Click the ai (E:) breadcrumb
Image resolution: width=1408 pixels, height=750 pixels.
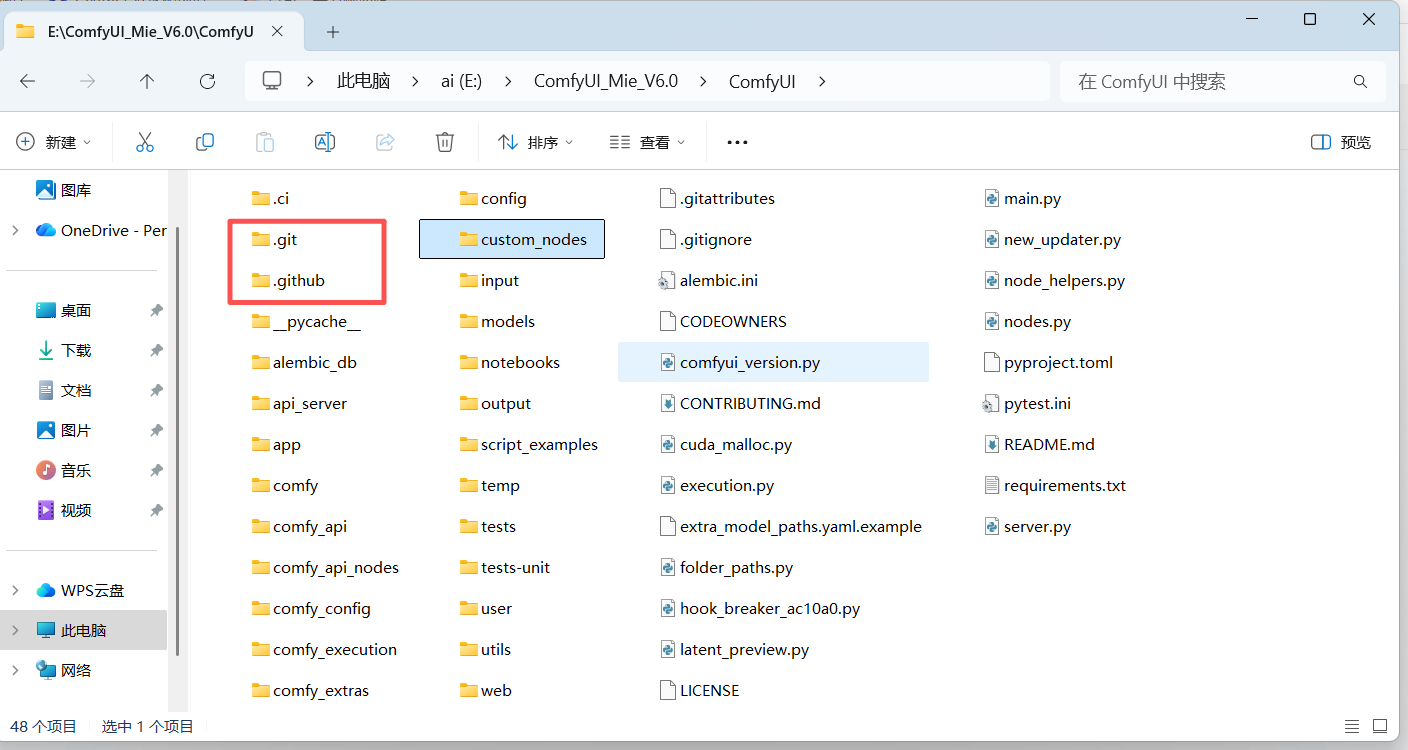click(x=462, y=81)
